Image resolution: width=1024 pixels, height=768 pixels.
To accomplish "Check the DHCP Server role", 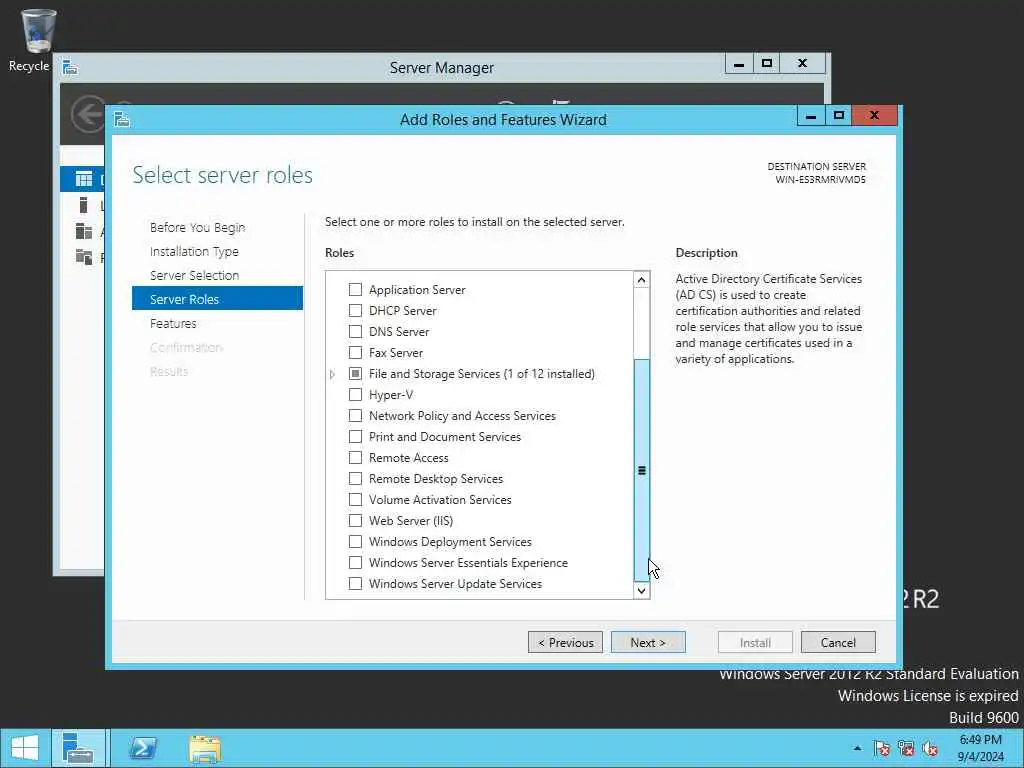I will [x=355, y=310].
